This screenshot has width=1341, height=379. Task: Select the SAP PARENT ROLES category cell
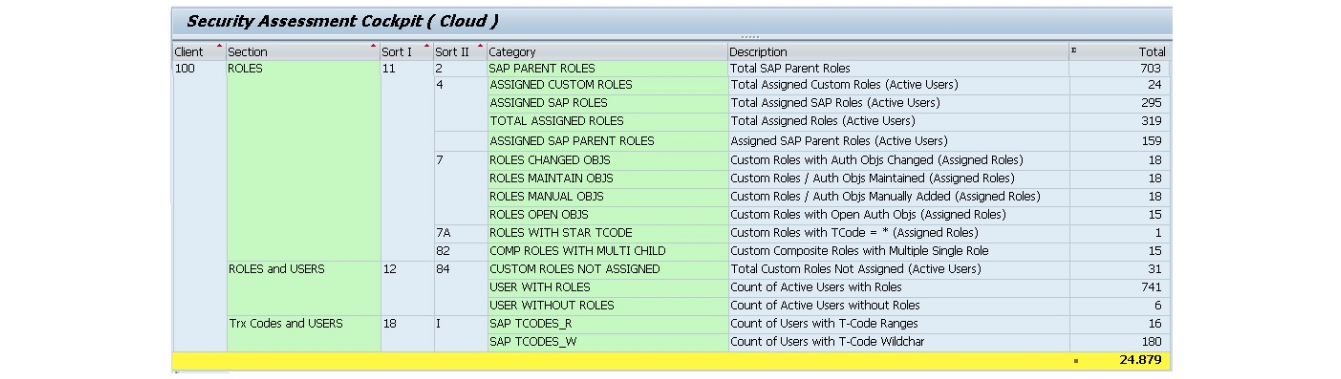click(607, 68)
